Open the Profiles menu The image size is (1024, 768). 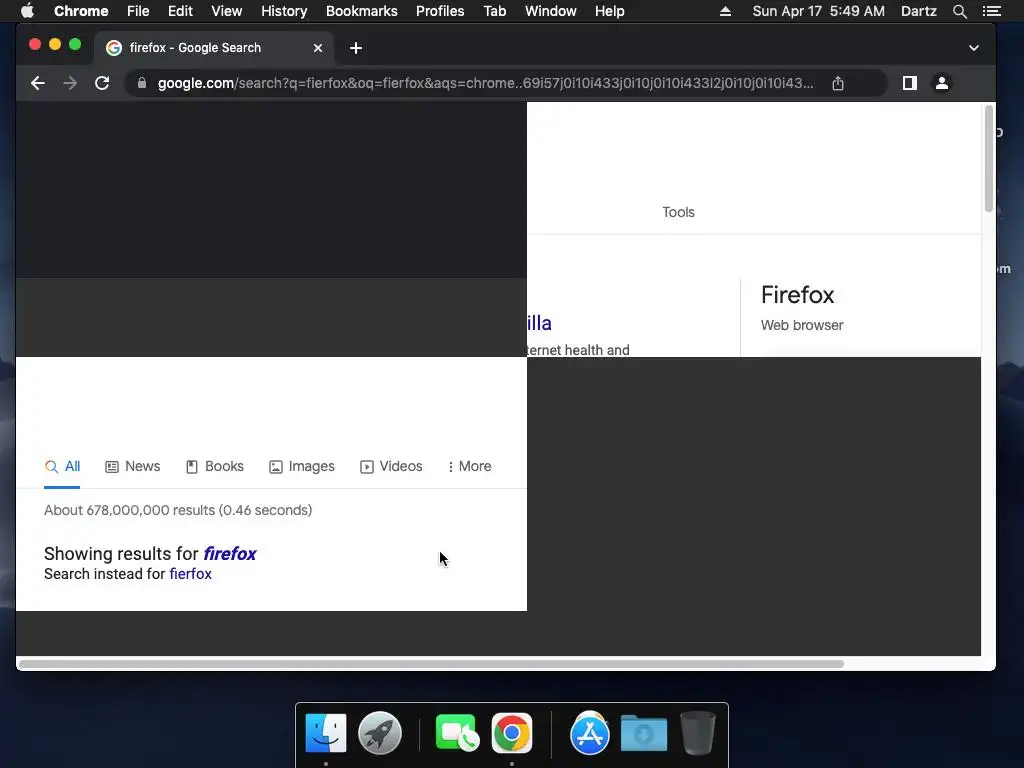pos(440,11)
